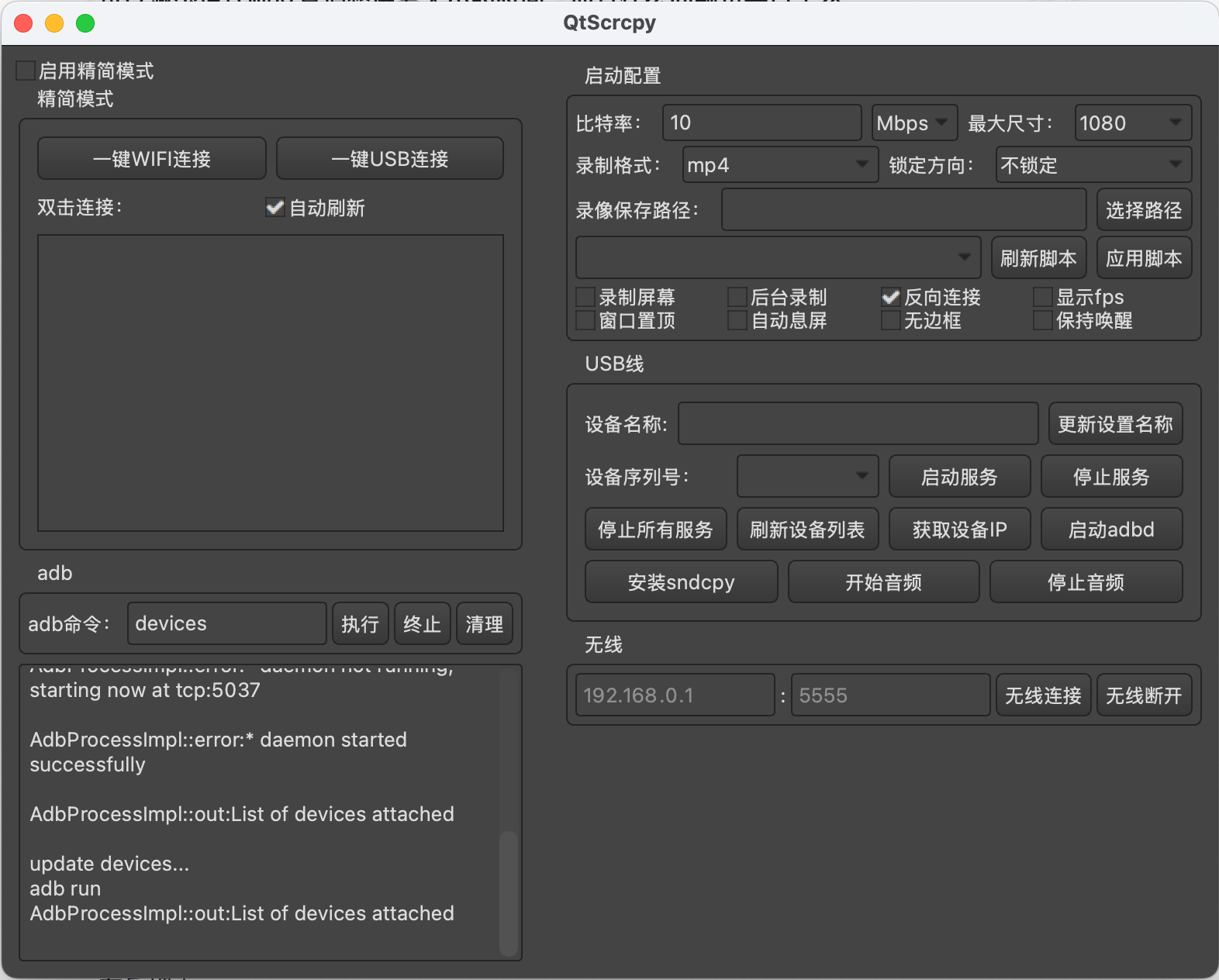Click the 获取设备IP button
1219x980 pixels.
(x=960, y=530)
